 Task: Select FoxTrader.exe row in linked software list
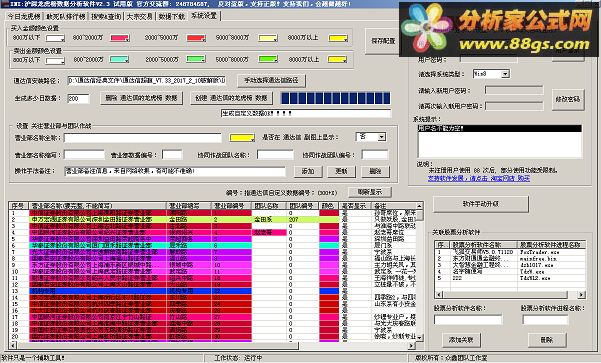(510, 252)
